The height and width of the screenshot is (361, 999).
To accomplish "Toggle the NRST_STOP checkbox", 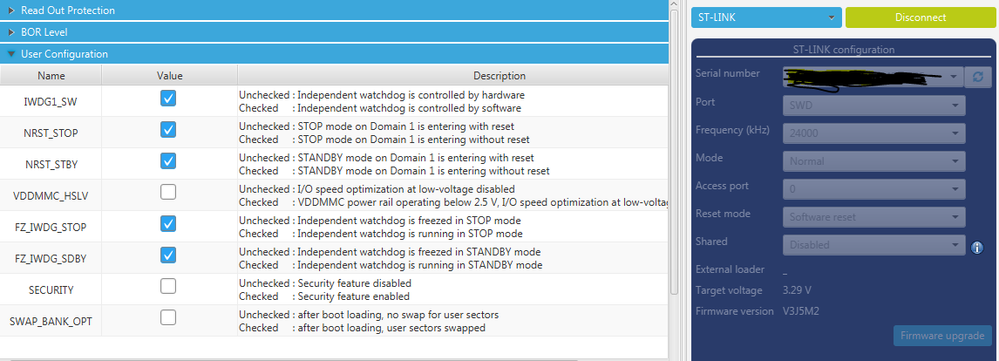I will 168,130.
